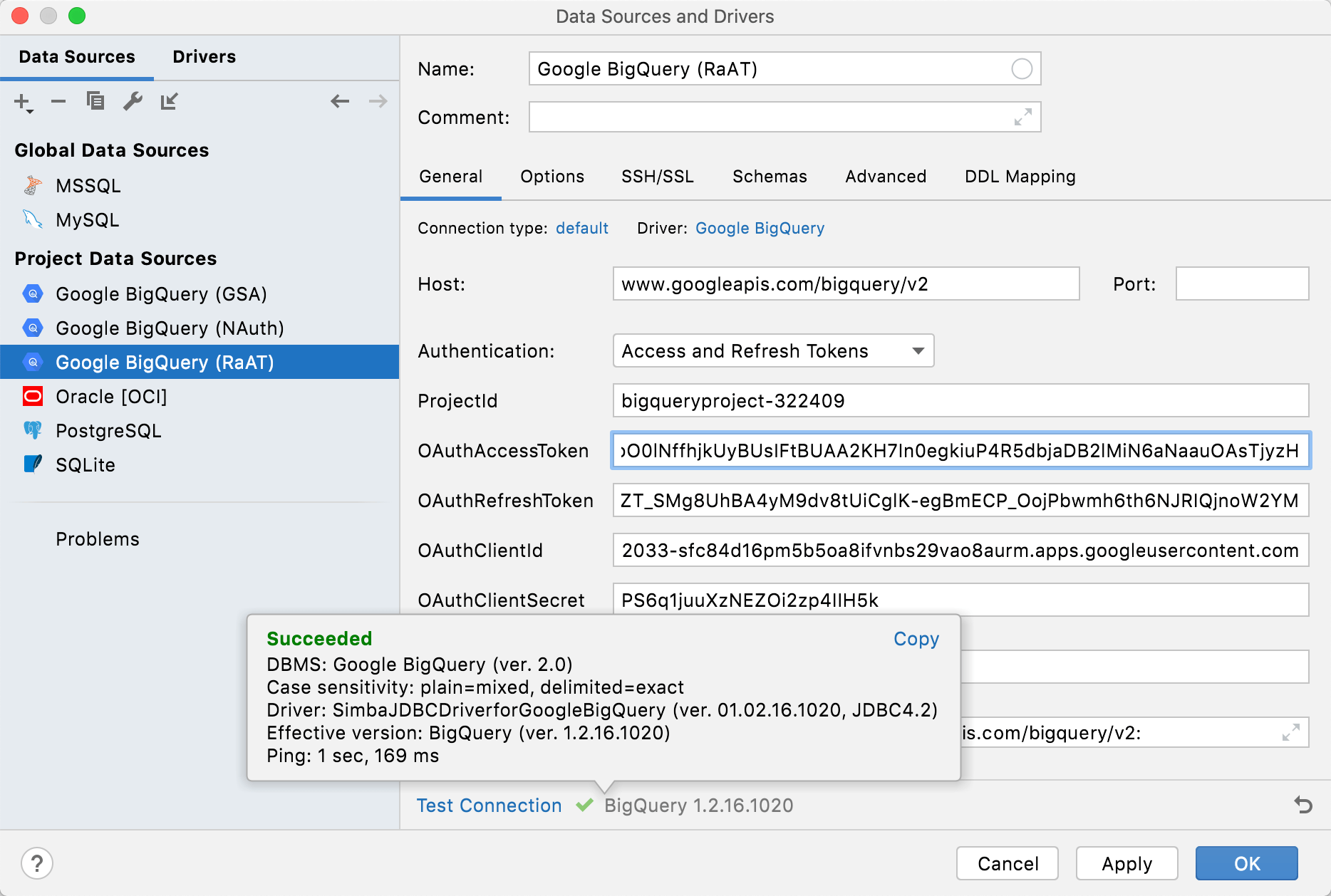
Task: Click the color circle in Name field
Action: point(1021,69)
